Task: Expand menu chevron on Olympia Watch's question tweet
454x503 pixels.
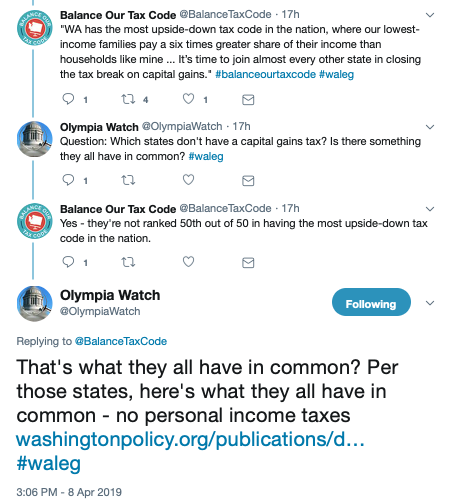Action: (430, 127)
